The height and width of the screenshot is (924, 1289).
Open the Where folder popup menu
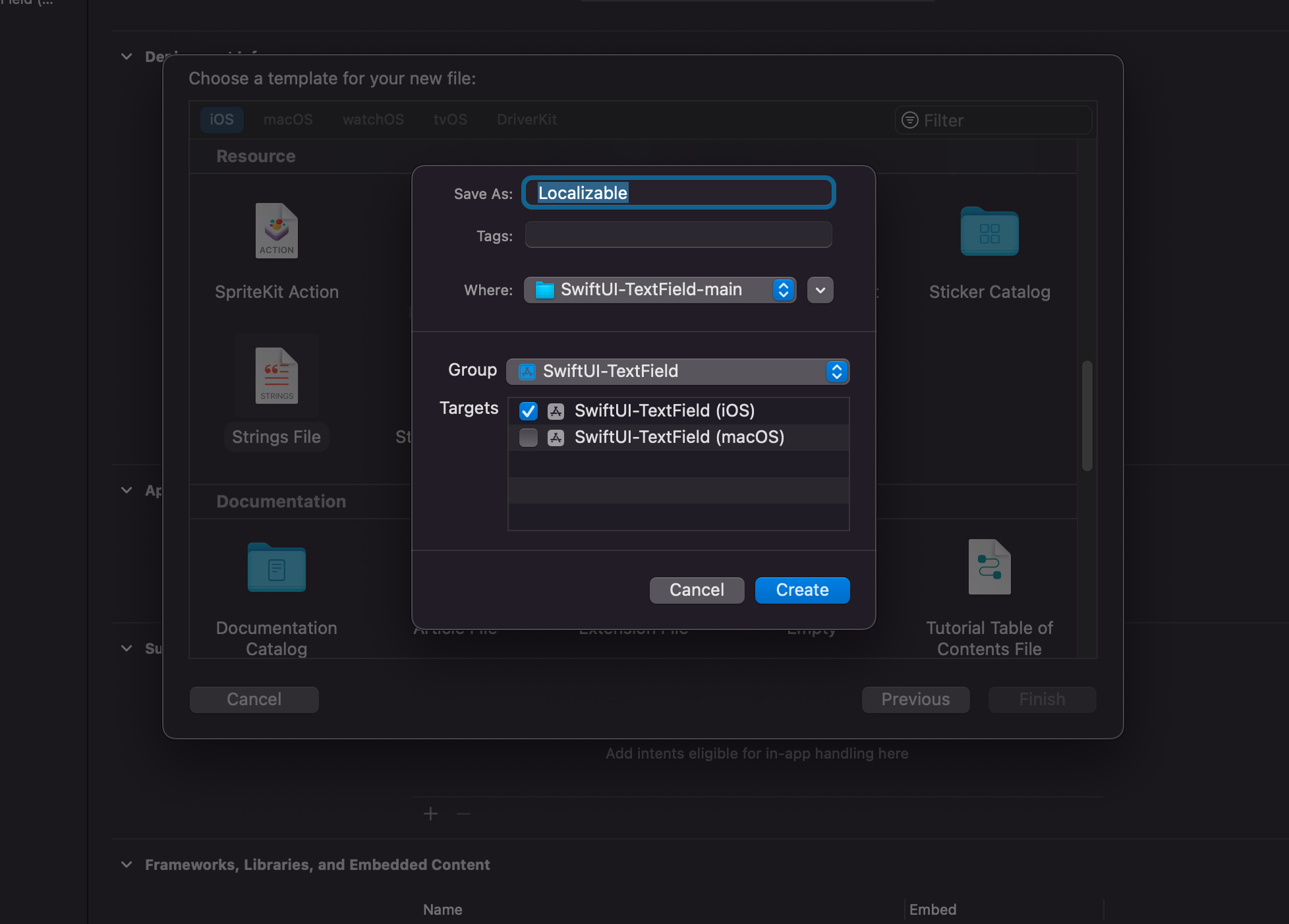click(x=660, y=290)
